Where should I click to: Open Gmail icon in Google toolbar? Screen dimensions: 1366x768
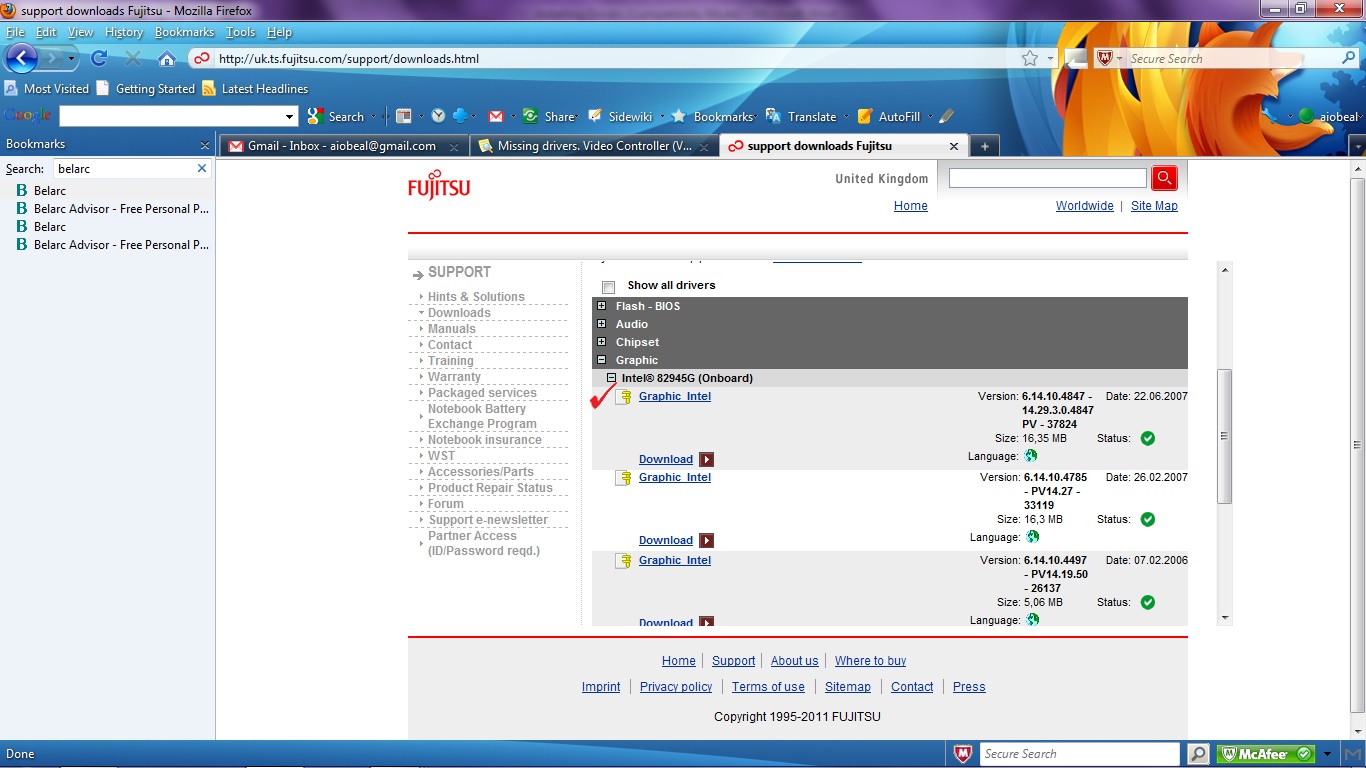[x=495, y=116]
